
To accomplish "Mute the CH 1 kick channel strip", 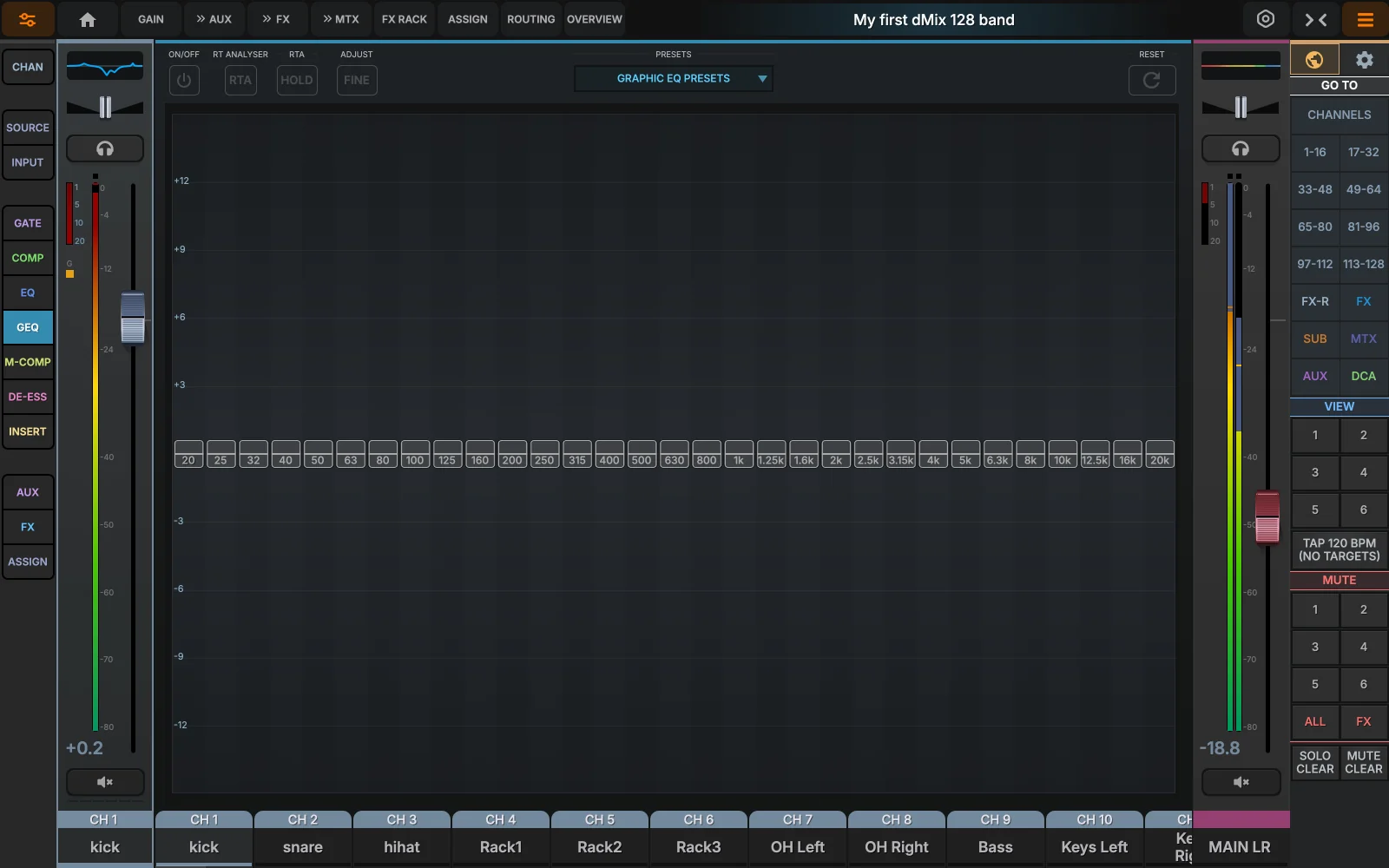I will coord(105,782).
